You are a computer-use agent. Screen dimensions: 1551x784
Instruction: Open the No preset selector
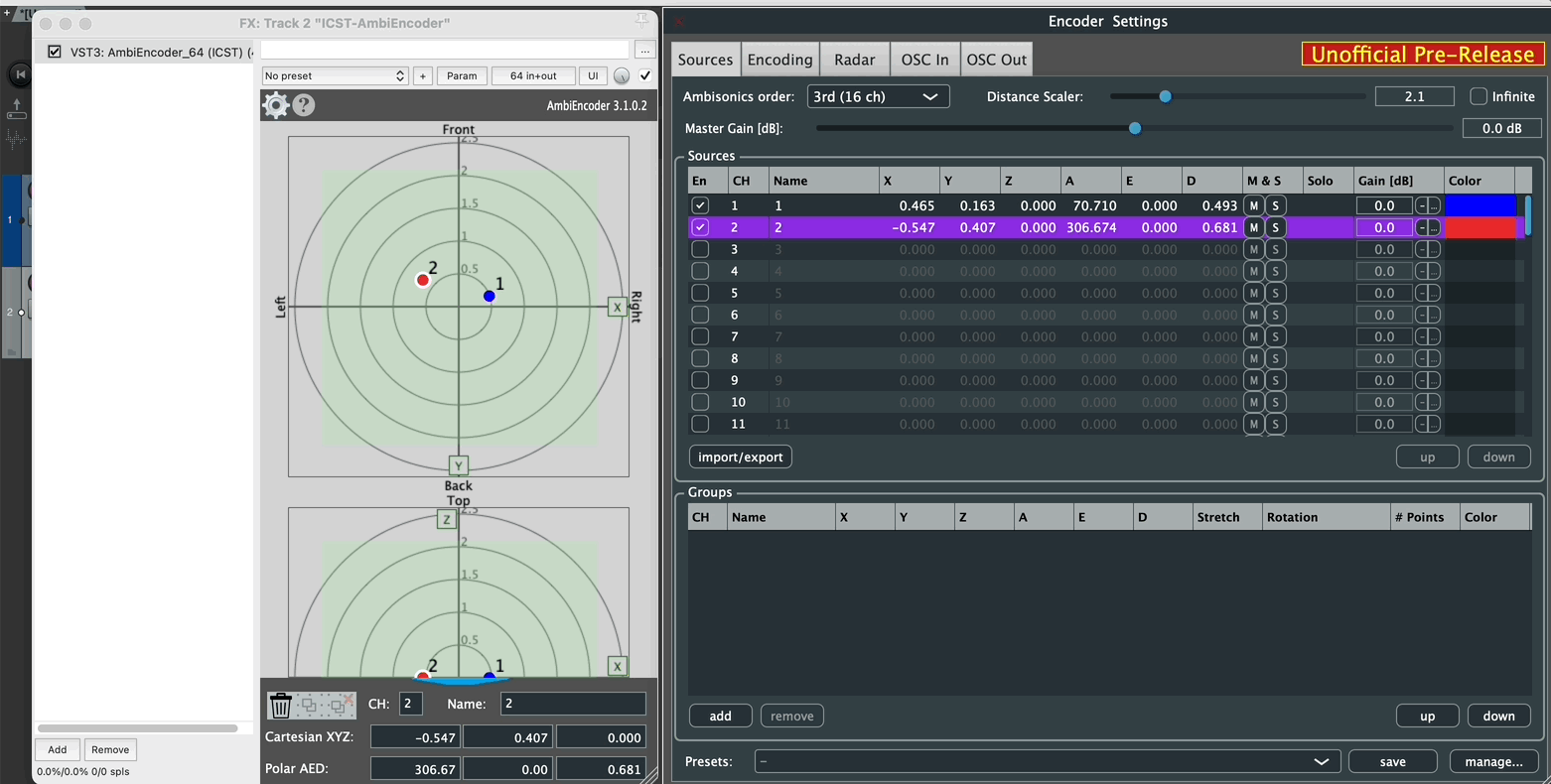[x=335, y=76]
